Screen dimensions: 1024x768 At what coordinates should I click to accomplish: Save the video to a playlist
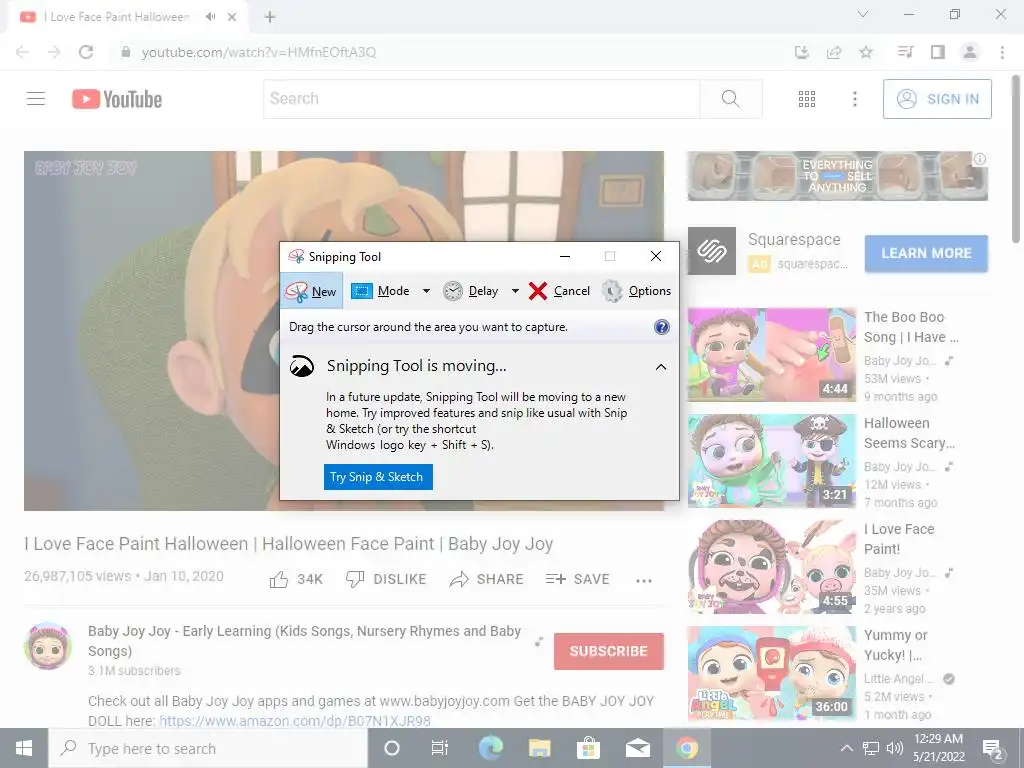pyautogui.click(x=577, y=579)
